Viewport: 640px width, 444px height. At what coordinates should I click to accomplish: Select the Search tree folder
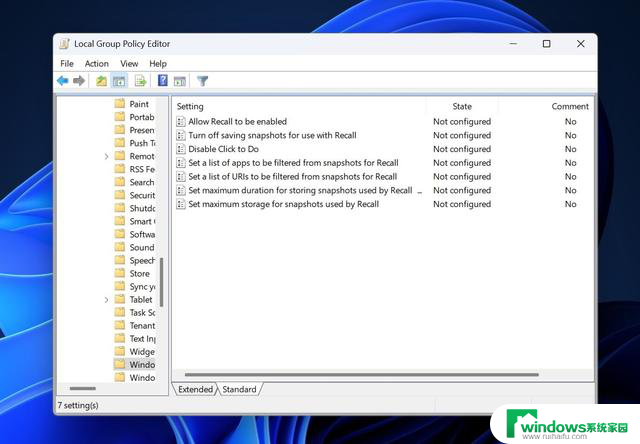[142, 182]
